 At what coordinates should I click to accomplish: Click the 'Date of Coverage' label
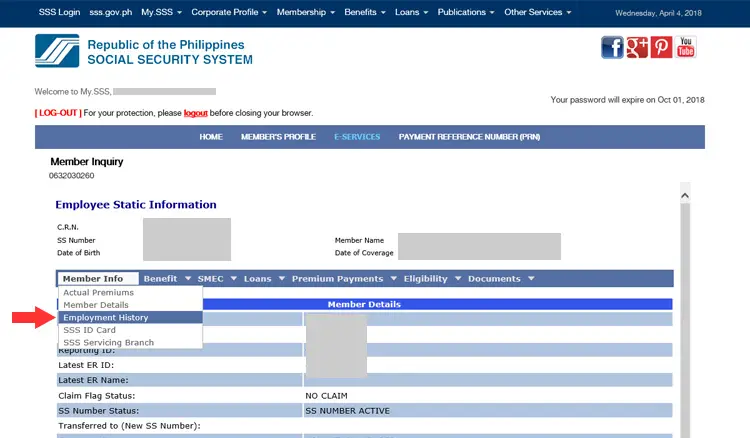point(364,252)
